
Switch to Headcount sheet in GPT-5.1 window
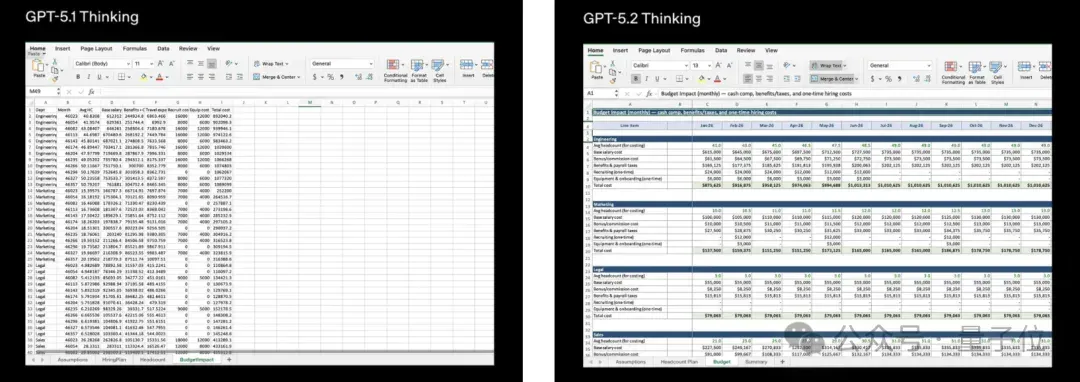point(152,359)
